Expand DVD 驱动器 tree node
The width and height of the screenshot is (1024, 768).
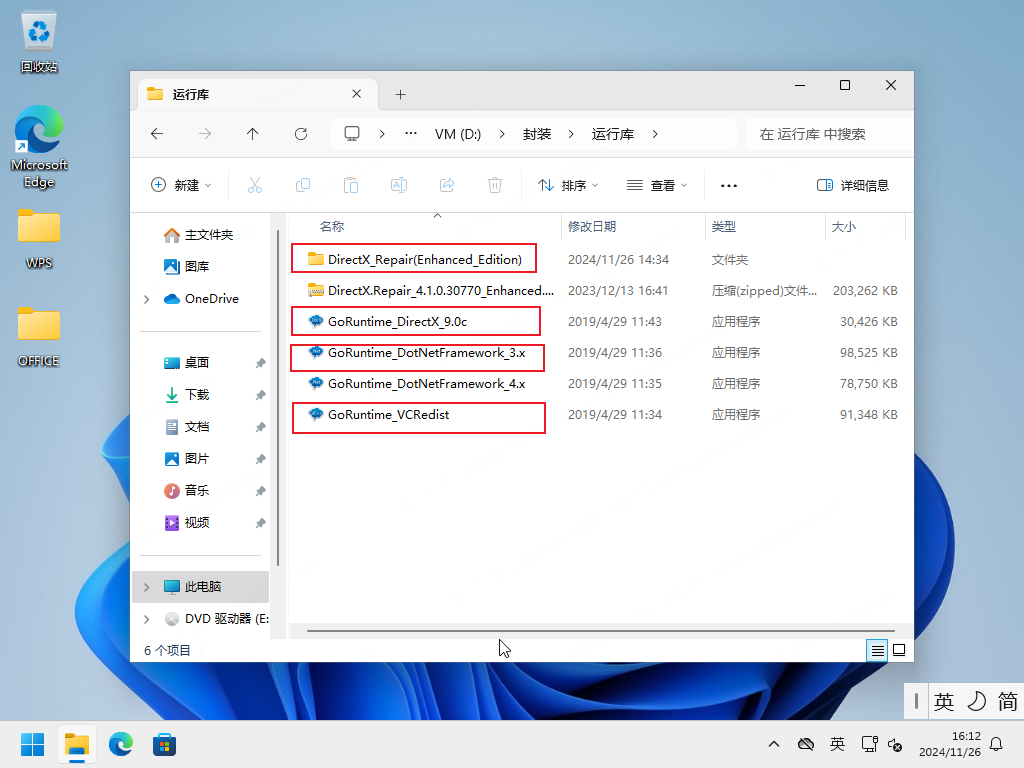pyautogui.click(x=147, y=619)
